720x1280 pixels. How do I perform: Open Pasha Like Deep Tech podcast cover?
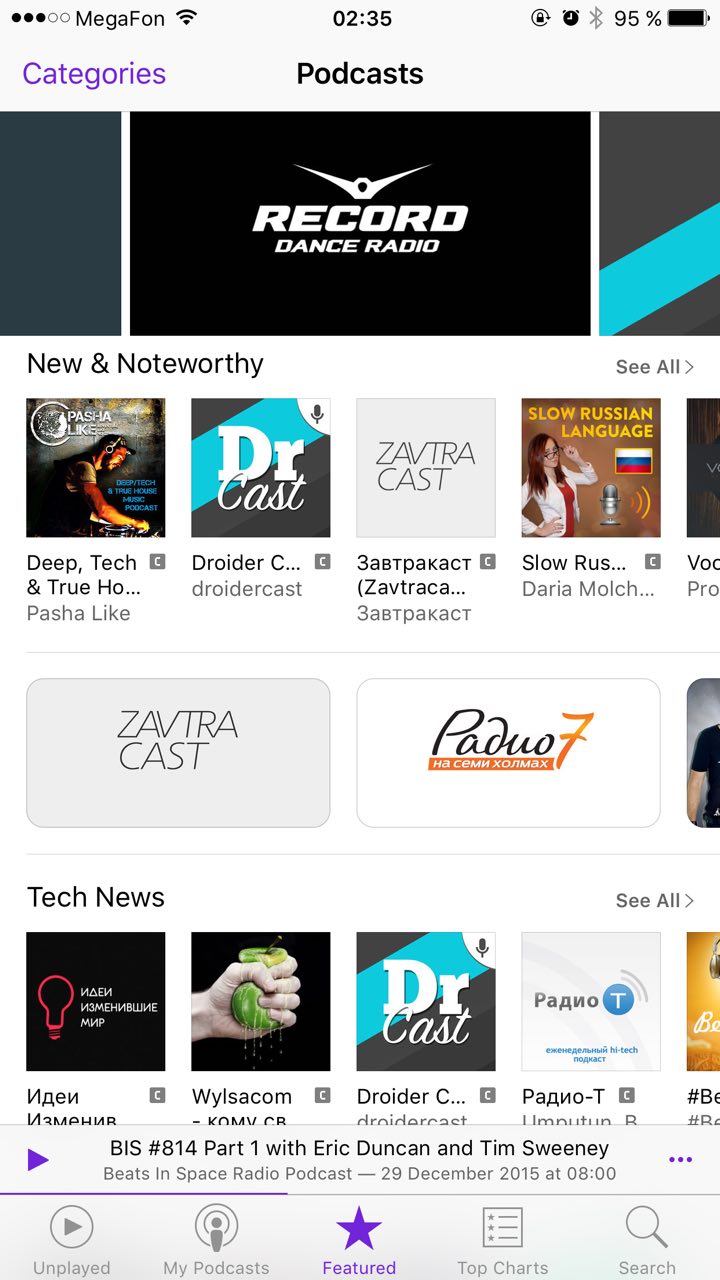click(x=96, y=468)
